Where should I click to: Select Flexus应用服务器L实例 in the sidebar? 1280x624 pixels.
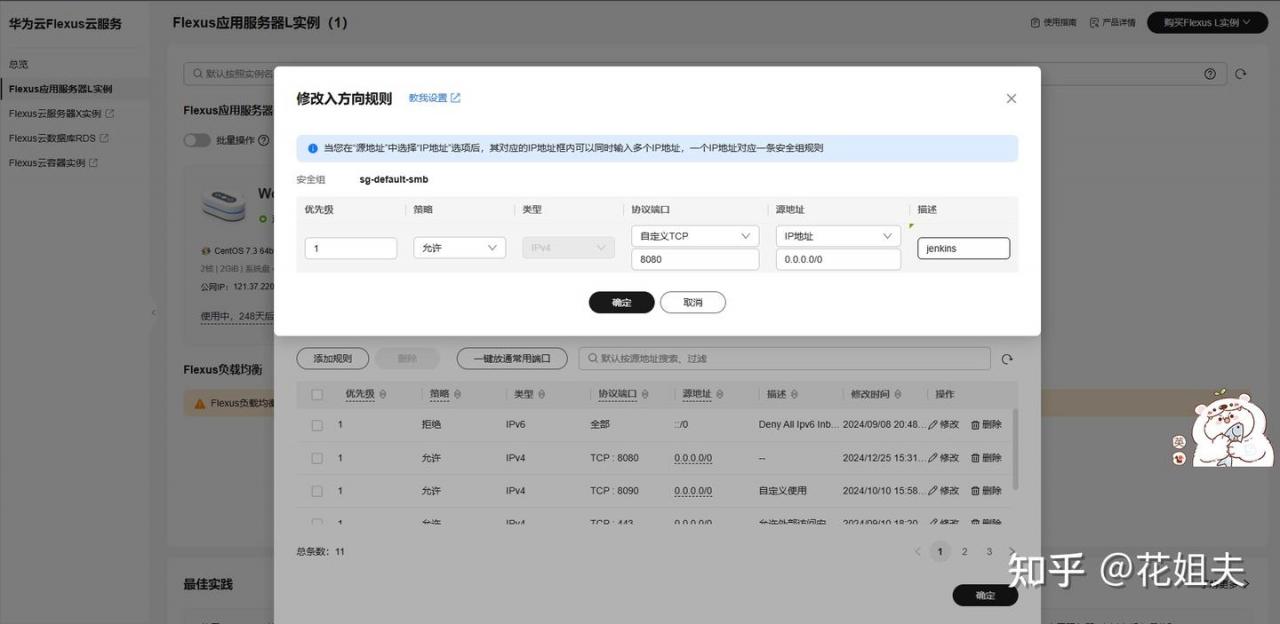[60, 89]
